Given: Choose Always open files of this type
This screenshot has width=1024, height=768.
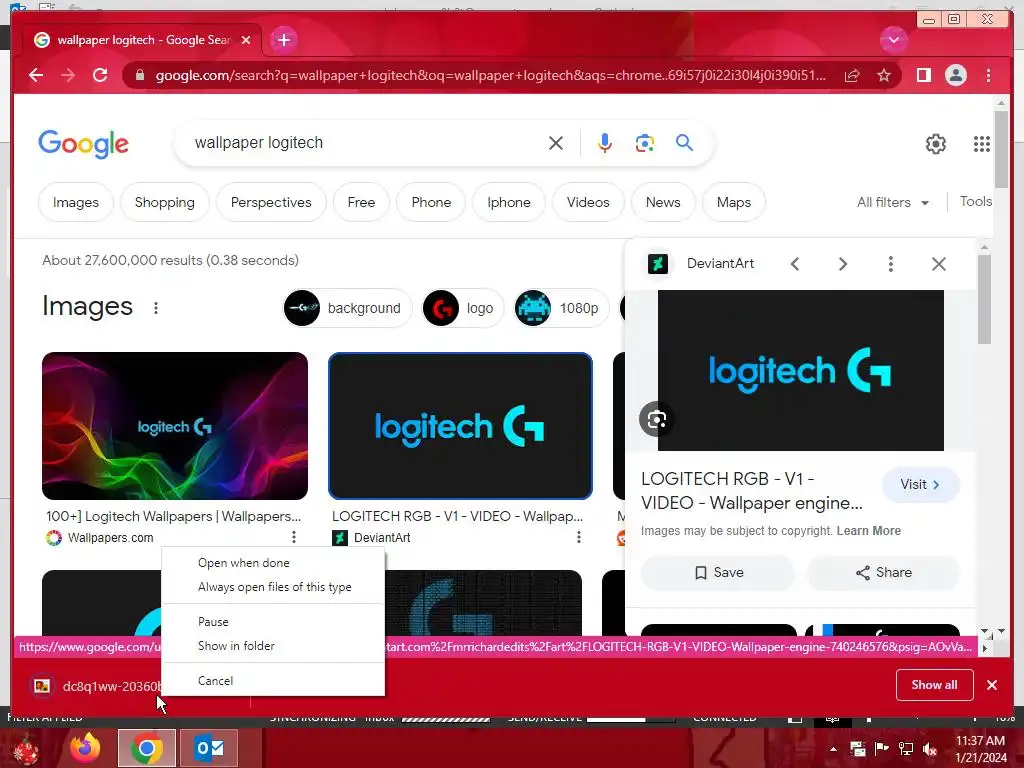Looking at the screenshot, I should coord(273,587).
